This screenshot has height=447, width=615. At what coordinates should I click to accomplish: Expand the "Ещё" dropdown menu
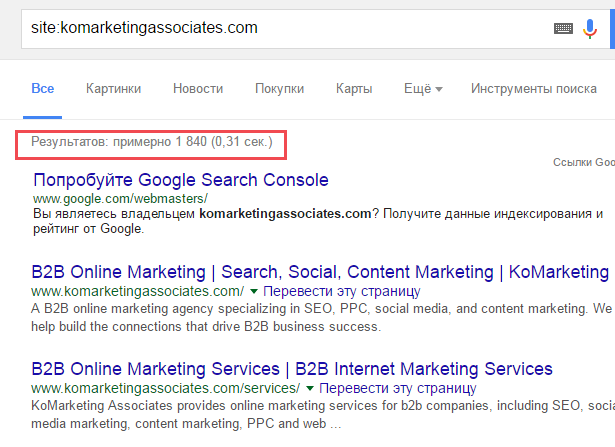pos(423,88)
